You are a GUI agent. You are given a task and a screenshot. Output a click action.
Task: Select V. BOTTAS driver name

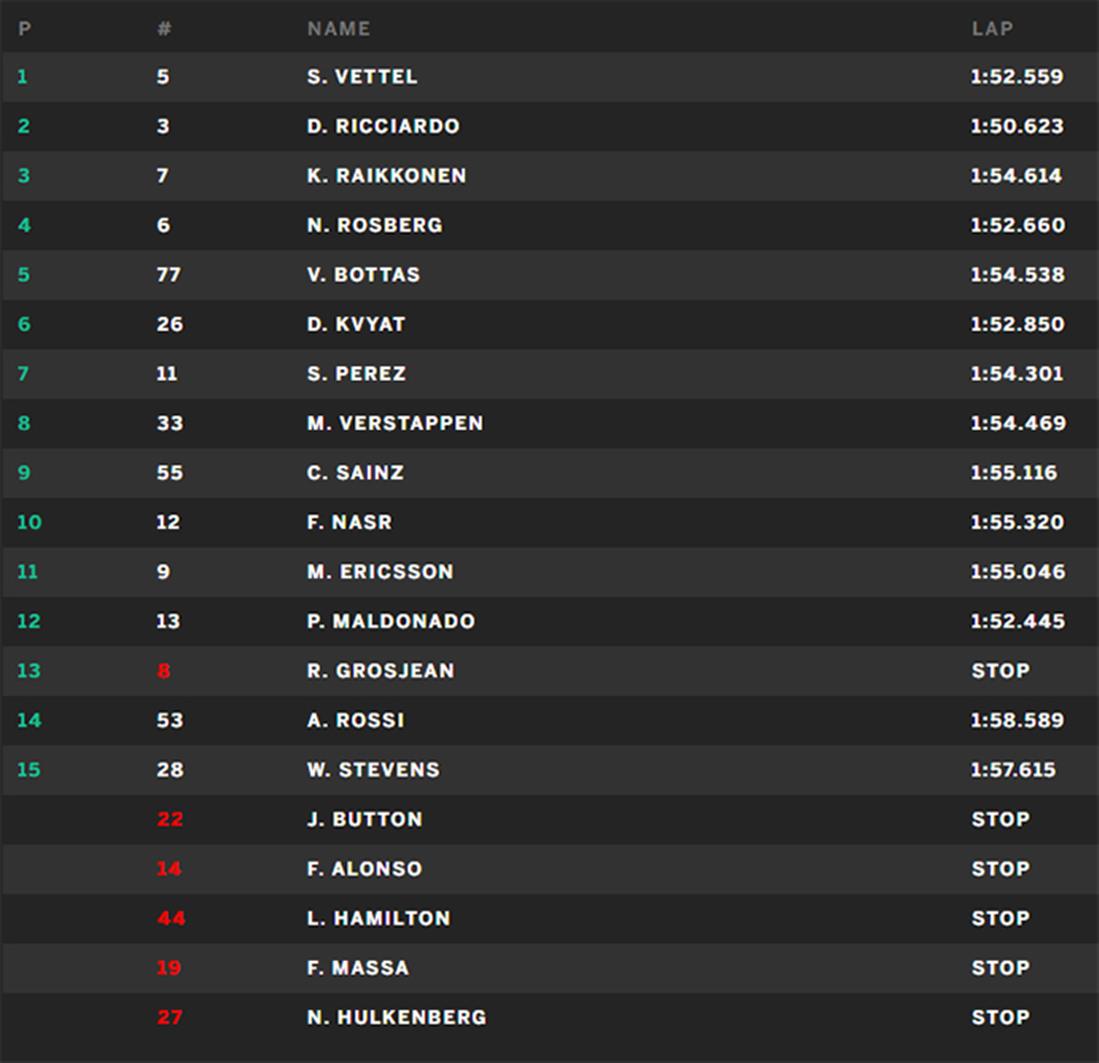[x=363, y=275]
